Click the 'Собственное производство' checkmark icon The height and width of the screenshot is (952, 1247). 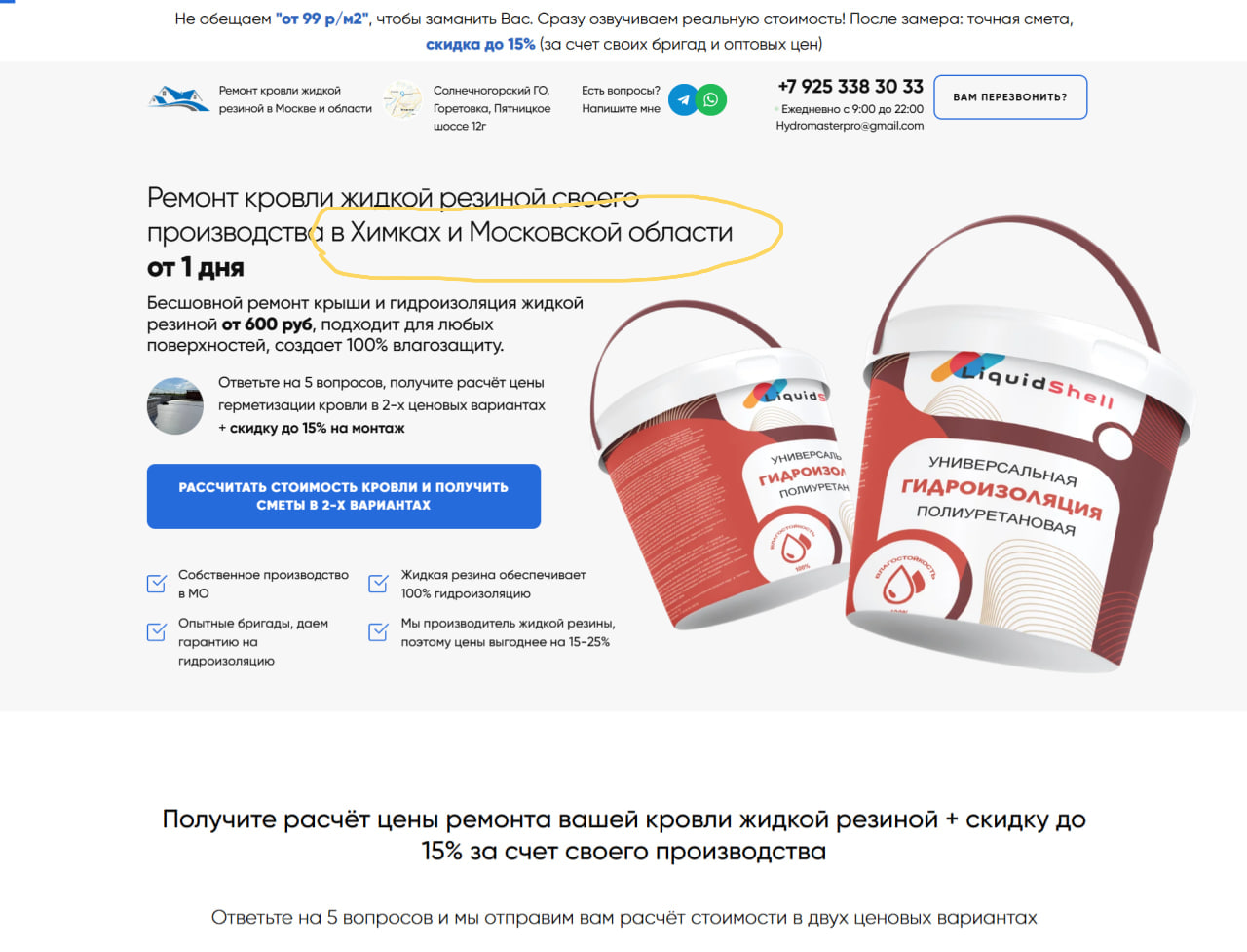157,584
